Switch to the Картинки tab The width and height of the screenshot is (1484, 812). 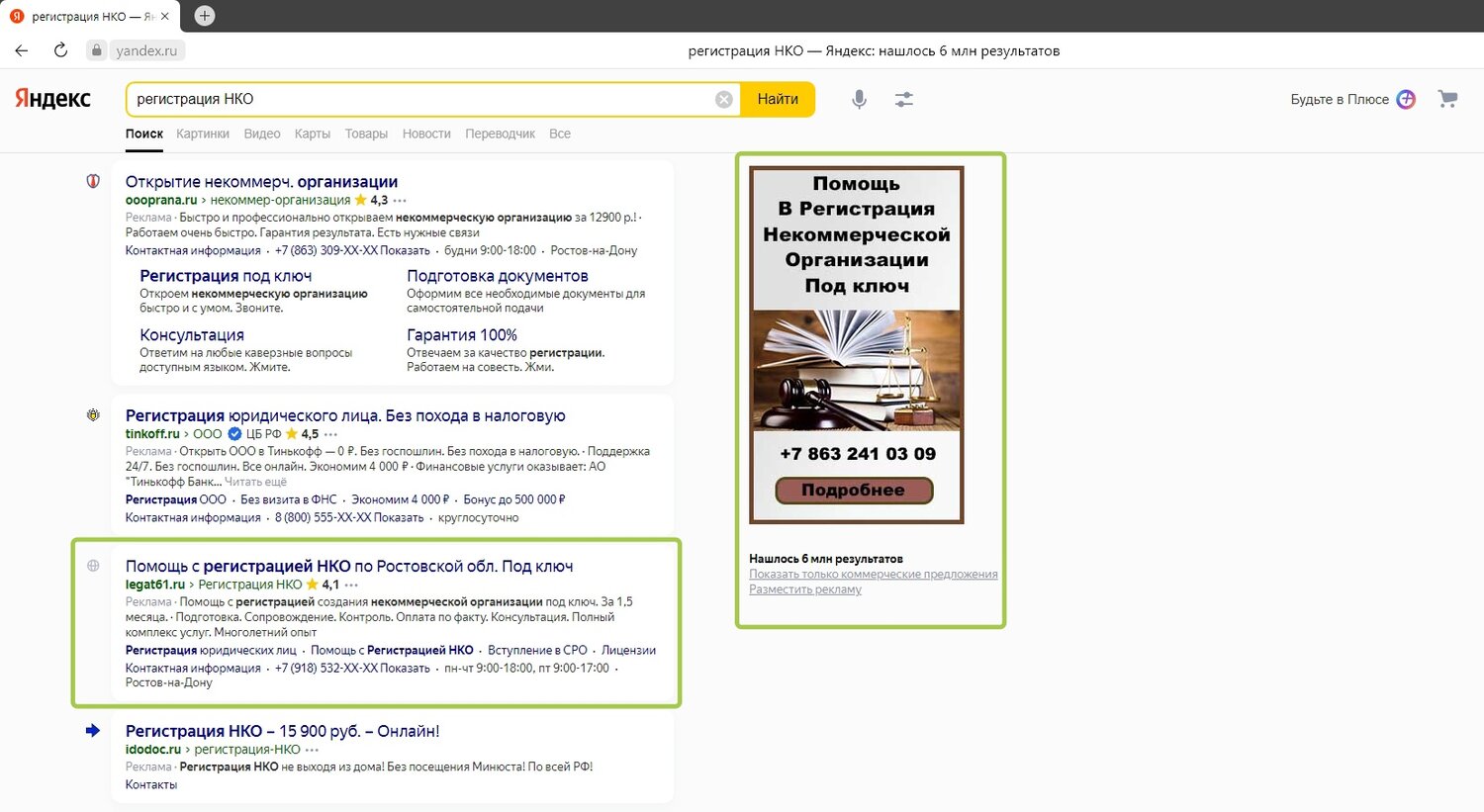(x=203, y=134)
